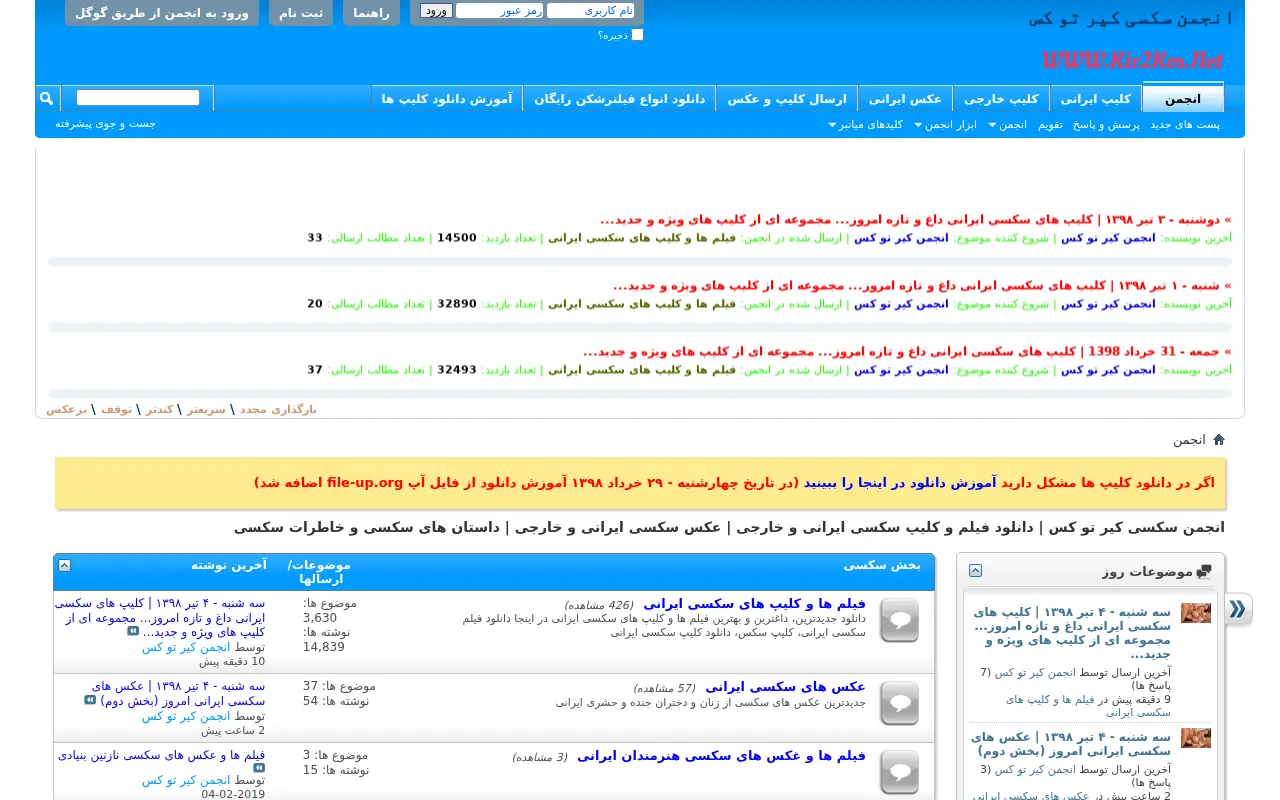
Task: Open the تقویم calendar link
Action: pyautogui.click(x=1050, y=125)
